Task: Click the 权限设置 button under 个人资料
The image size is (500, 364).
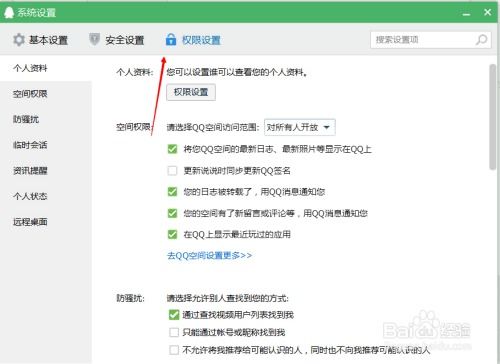Action: (191, 92)
